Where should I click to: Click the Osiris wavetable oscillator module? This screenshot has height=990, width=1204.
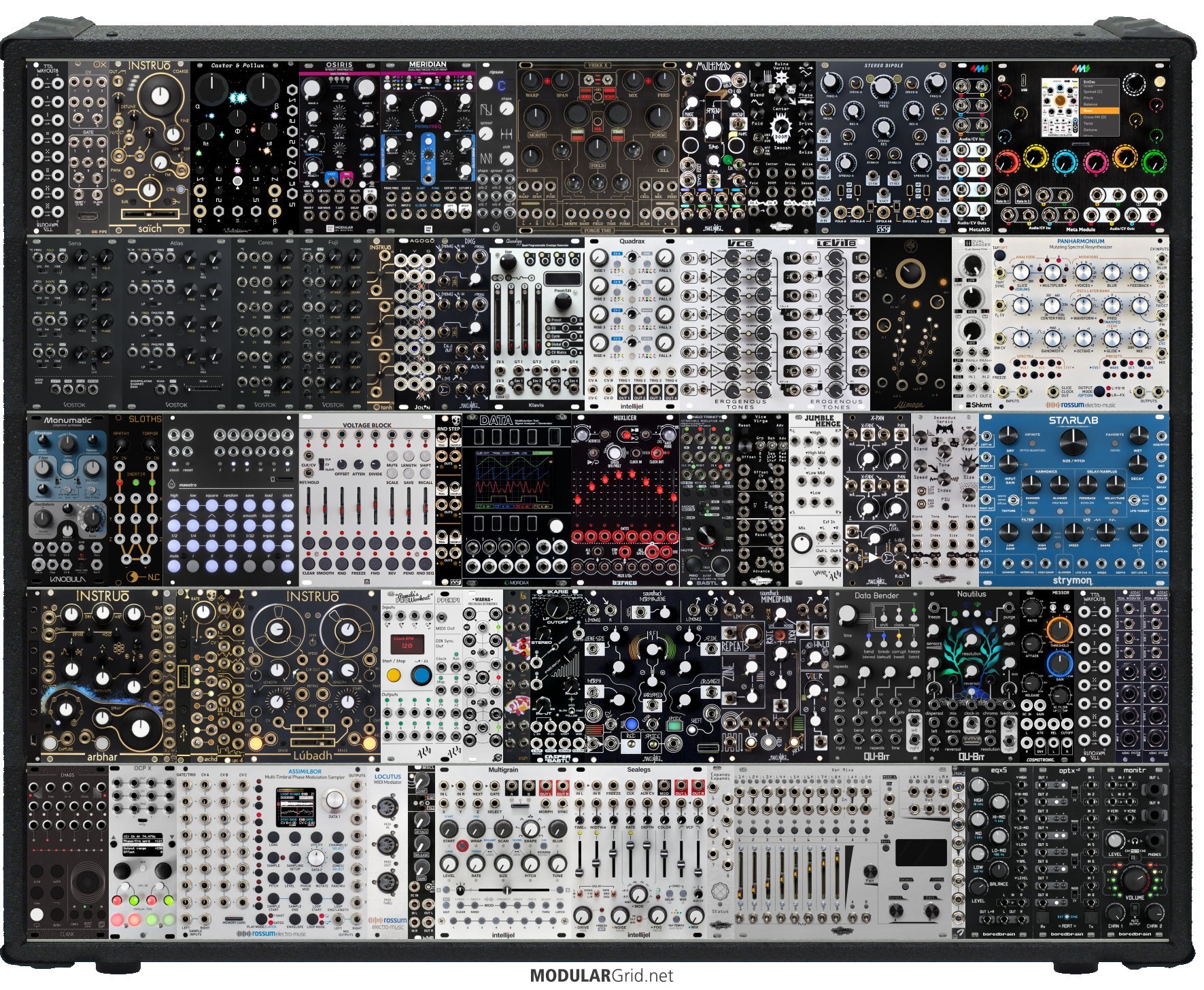(340, 148)
